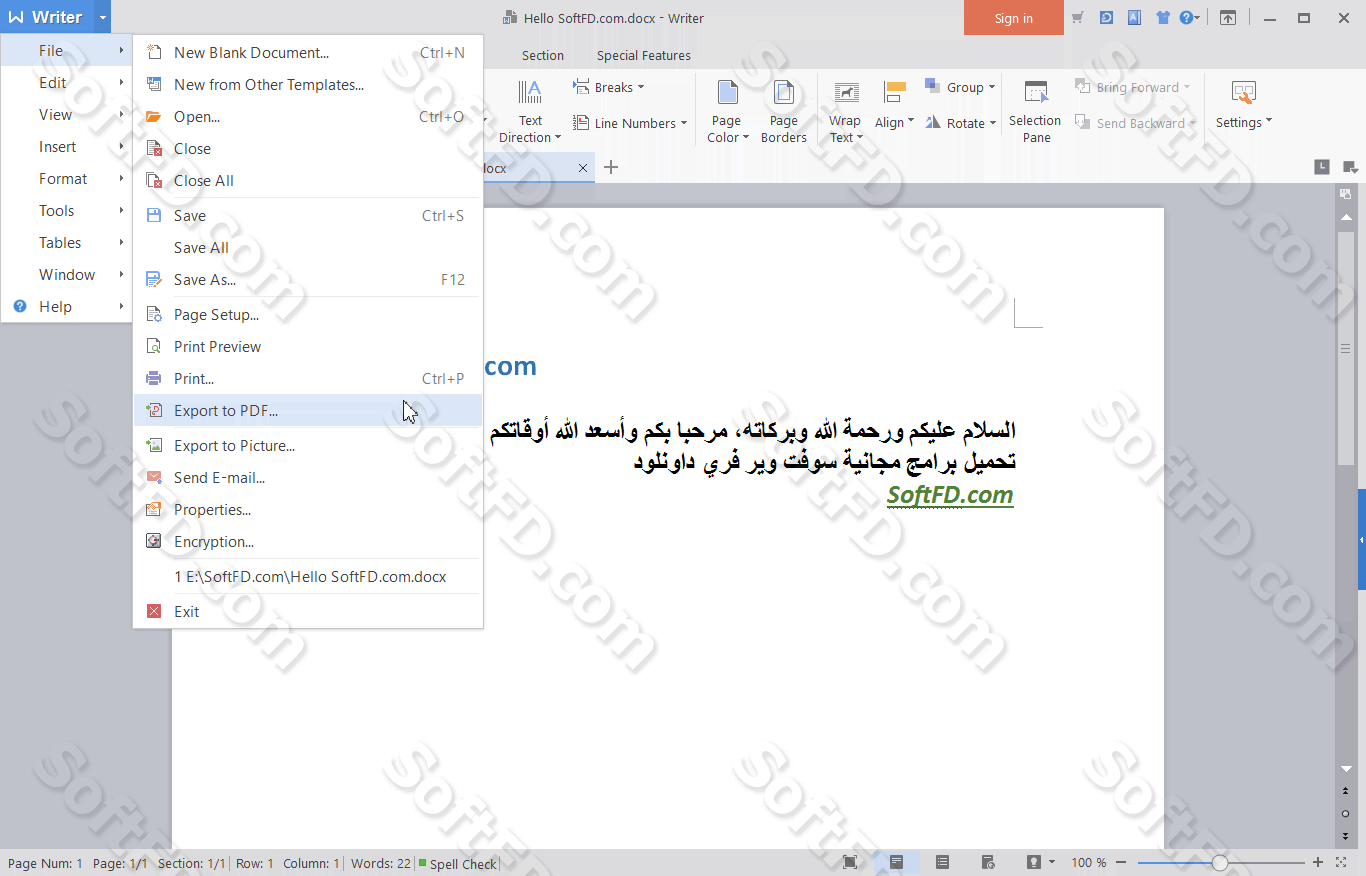Expand the Tools submenu

click(66, 211)
